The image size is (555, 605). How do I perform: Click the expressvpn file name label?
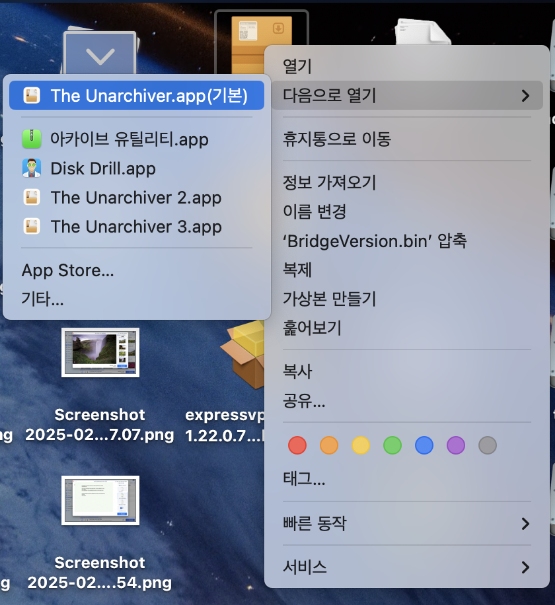click(x=225, y=425)
